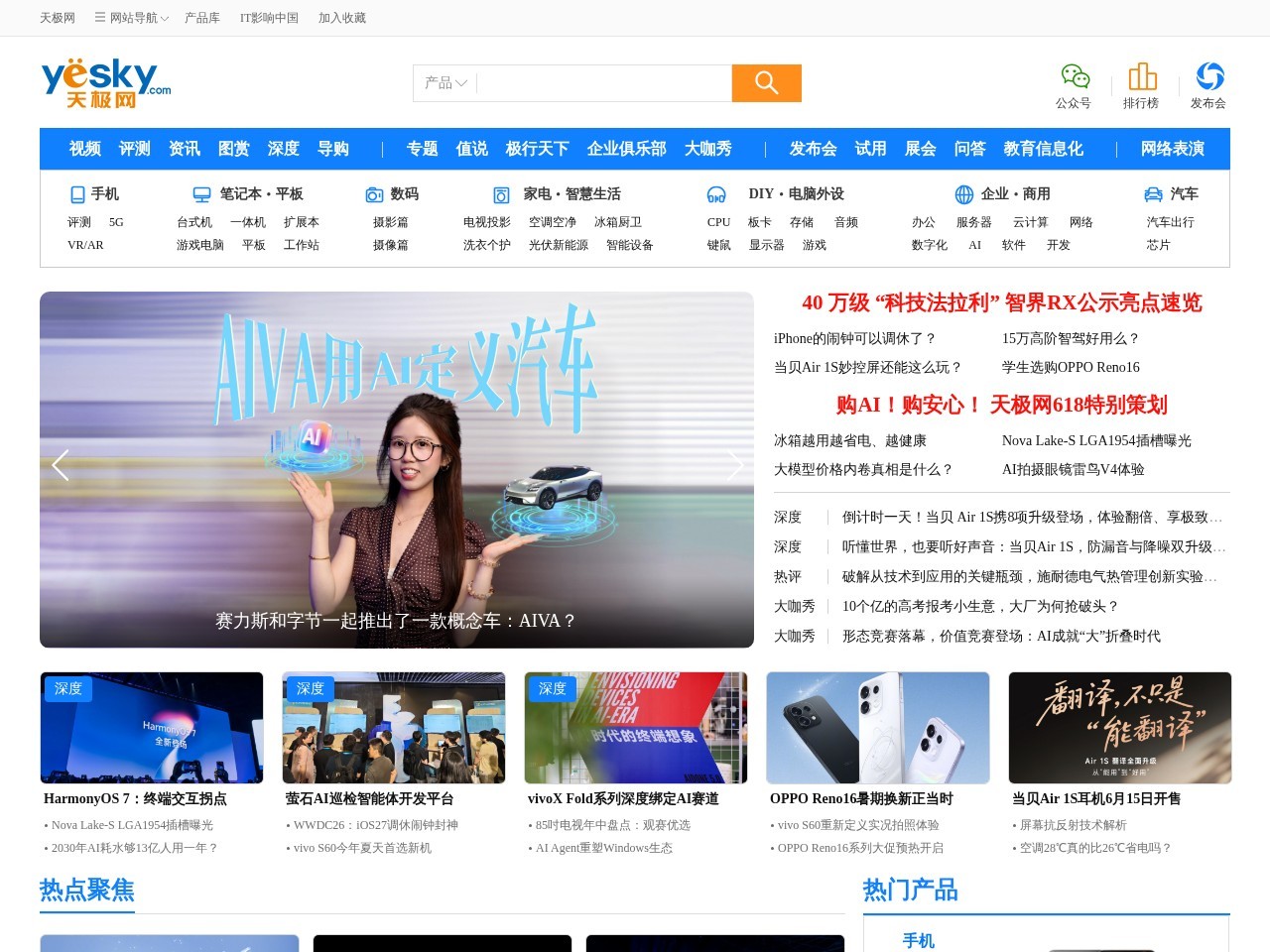Click into the search text field
Screen dimensions: 1270x952
click(x=604, y=83)
